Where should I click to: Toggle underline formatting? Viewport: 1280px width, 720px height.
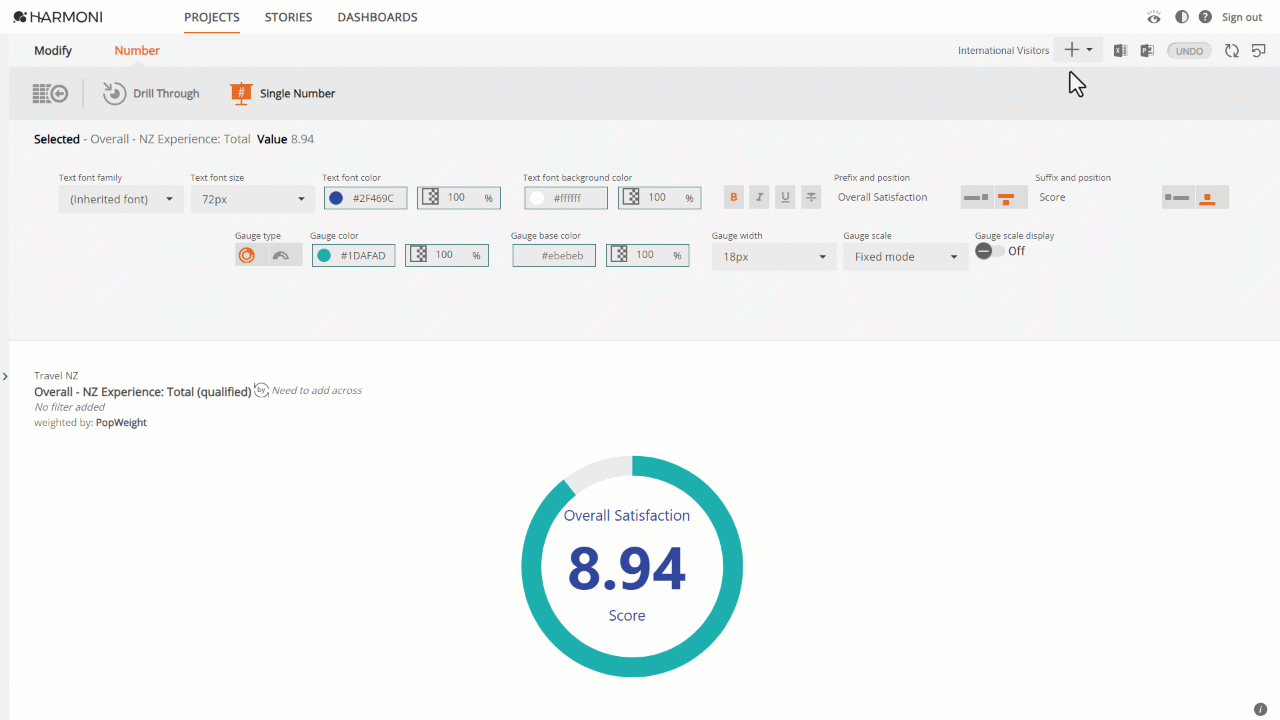tap(786, 197)
